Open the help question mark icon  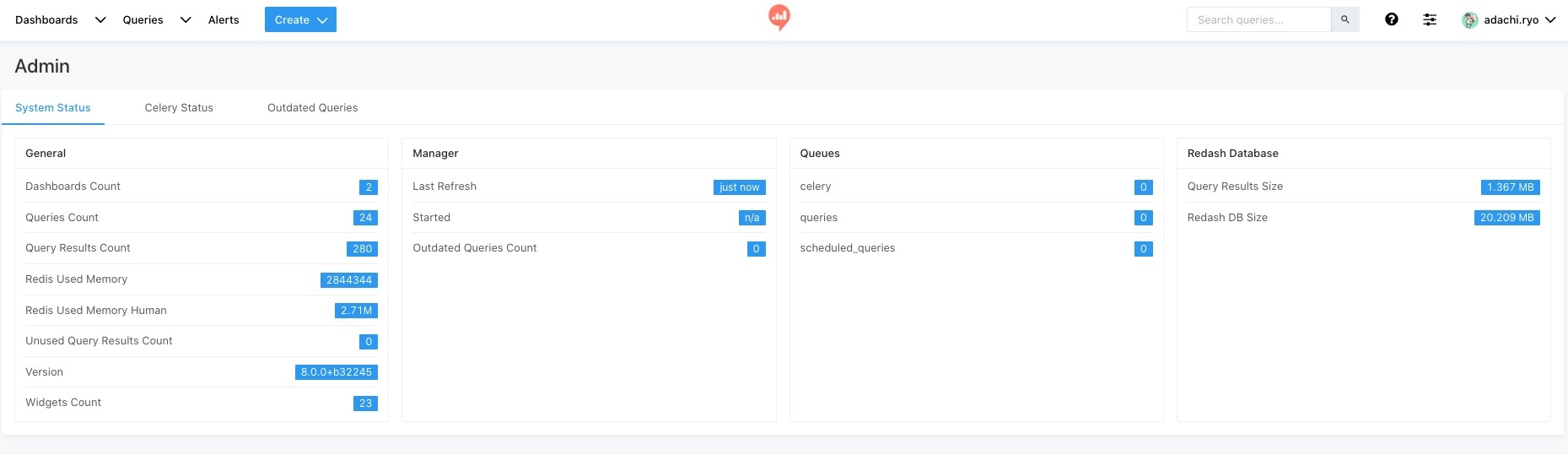[1392, 19]
